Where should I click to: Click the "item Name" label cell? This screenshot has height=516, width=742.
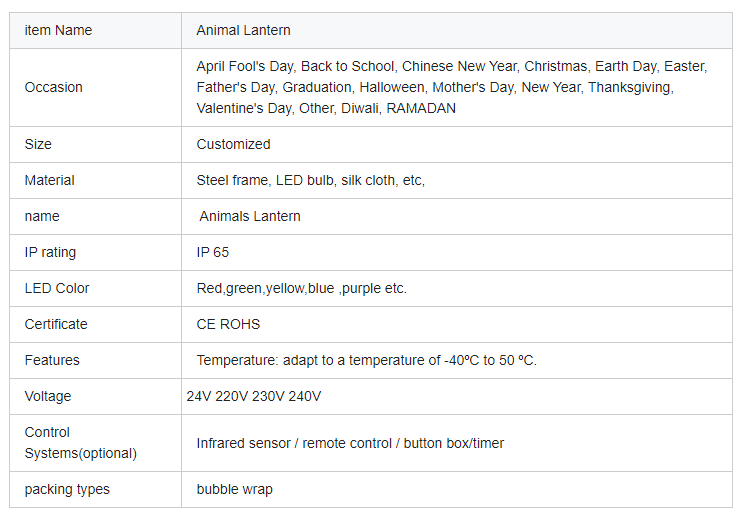point(58,30)
